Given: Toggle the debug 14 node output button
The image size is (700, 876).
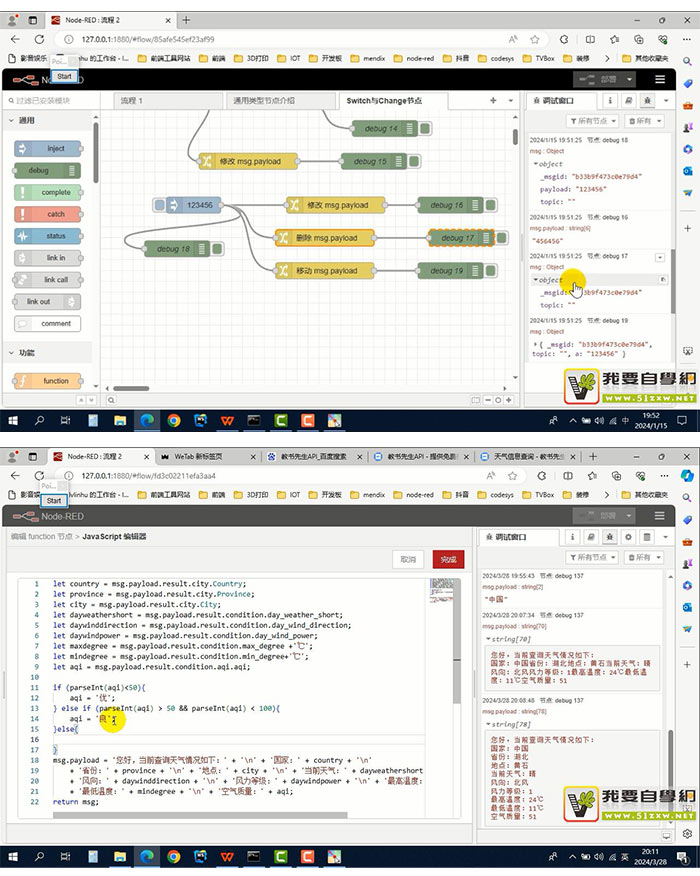Looking at the screenshot, I should 425,128.
